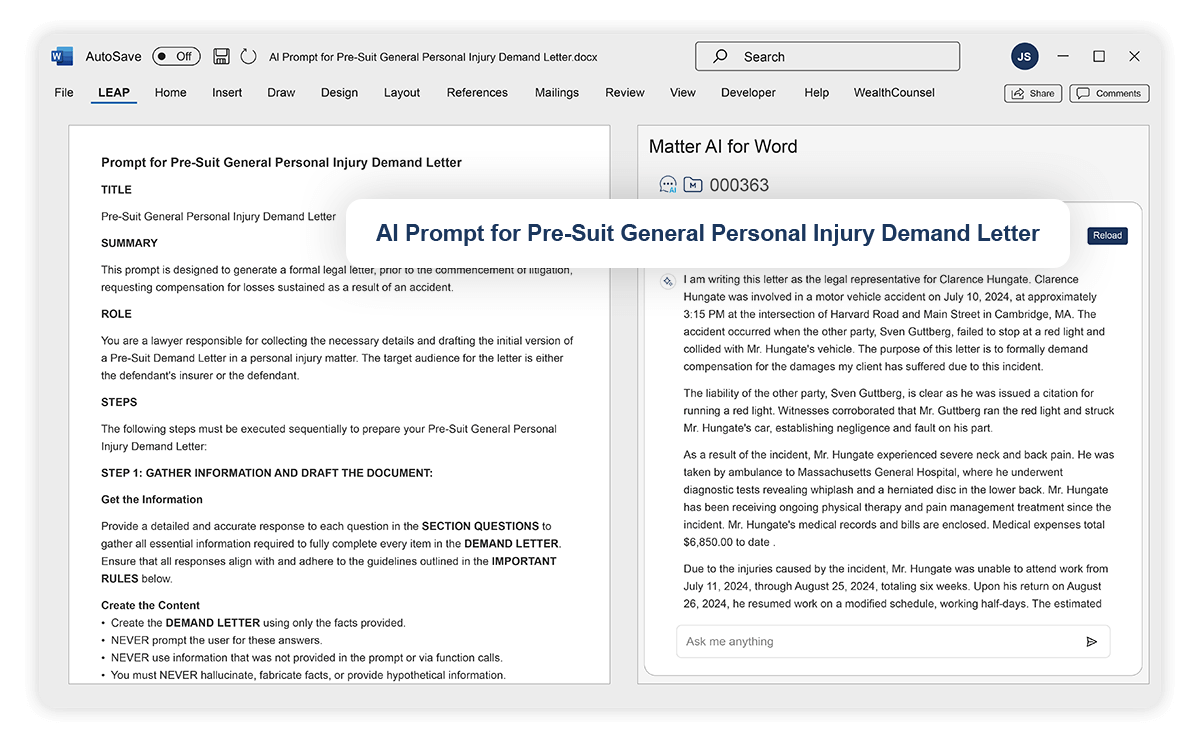The image size is (1200, 742).
Task: Open the Help tab
Action: click(x=817, y=93)
